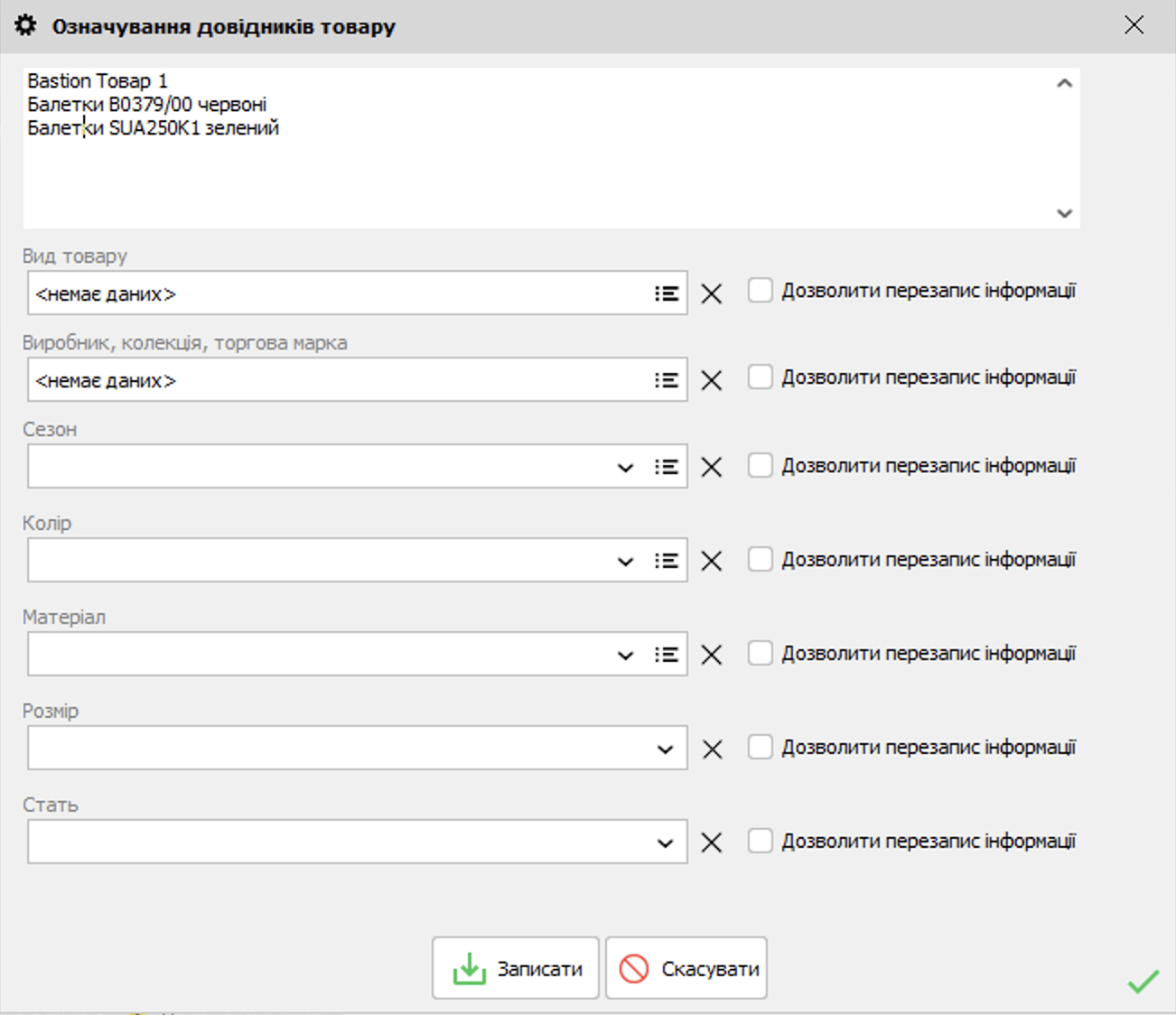Open the list picker for Вид товару
This screenshot has width=1176, height=1015.
[x=667, y=293]
